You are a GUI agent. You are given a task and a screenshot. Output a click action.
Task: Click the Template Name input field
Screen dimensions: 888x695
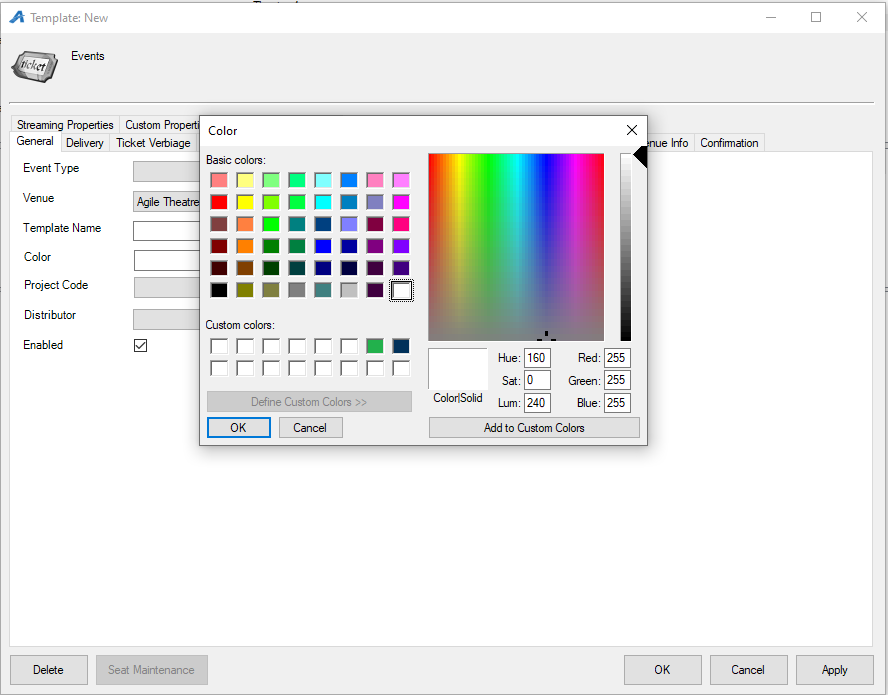(x=166, y=231)
